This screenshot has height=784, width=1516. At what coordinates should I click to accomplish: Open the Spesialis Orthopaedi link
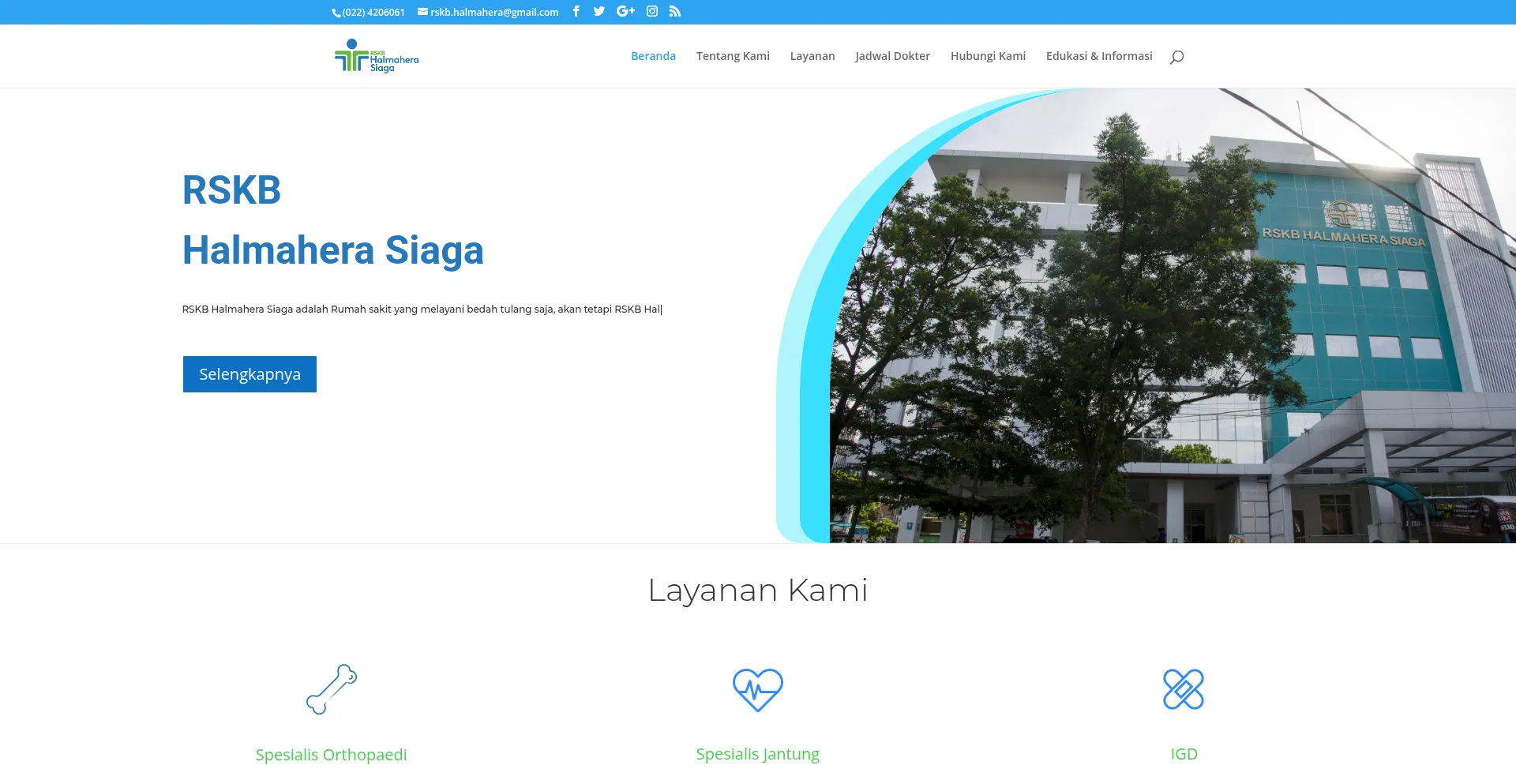(332, 755)
